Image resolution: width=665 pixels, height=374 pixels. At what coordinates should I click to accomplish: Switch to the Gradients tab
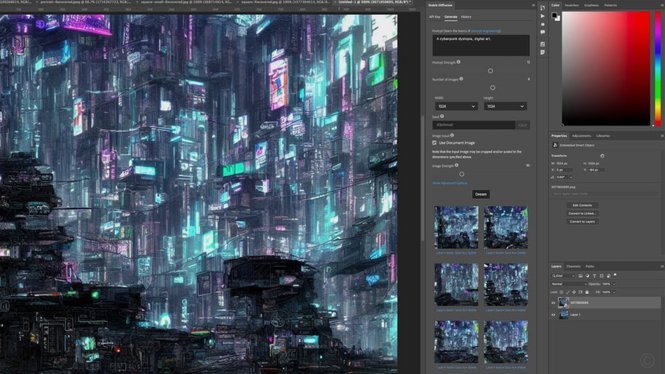[591, 5]
